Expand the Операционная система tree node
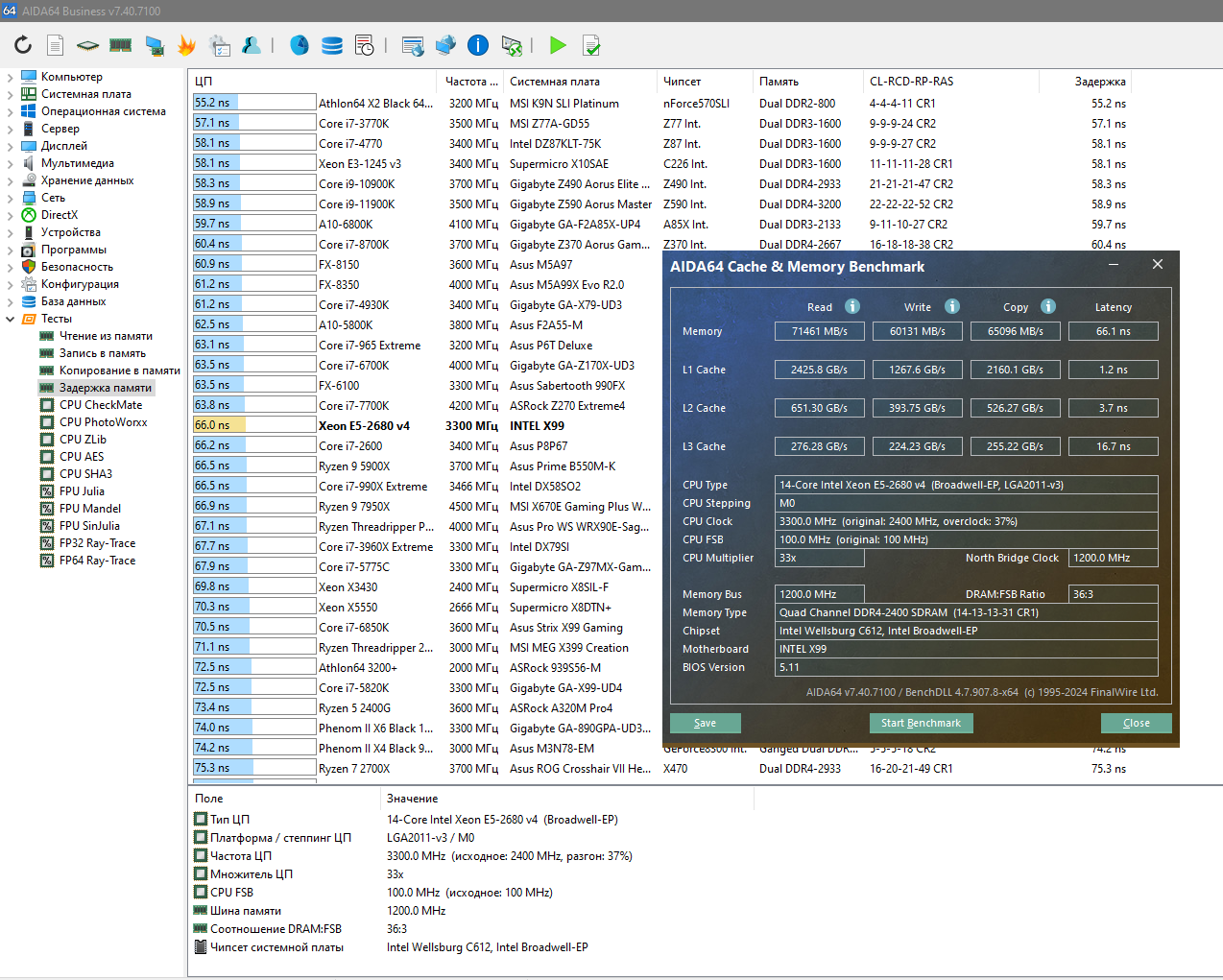The width and height of the screenshot is (1223, 980). point(10,111)
